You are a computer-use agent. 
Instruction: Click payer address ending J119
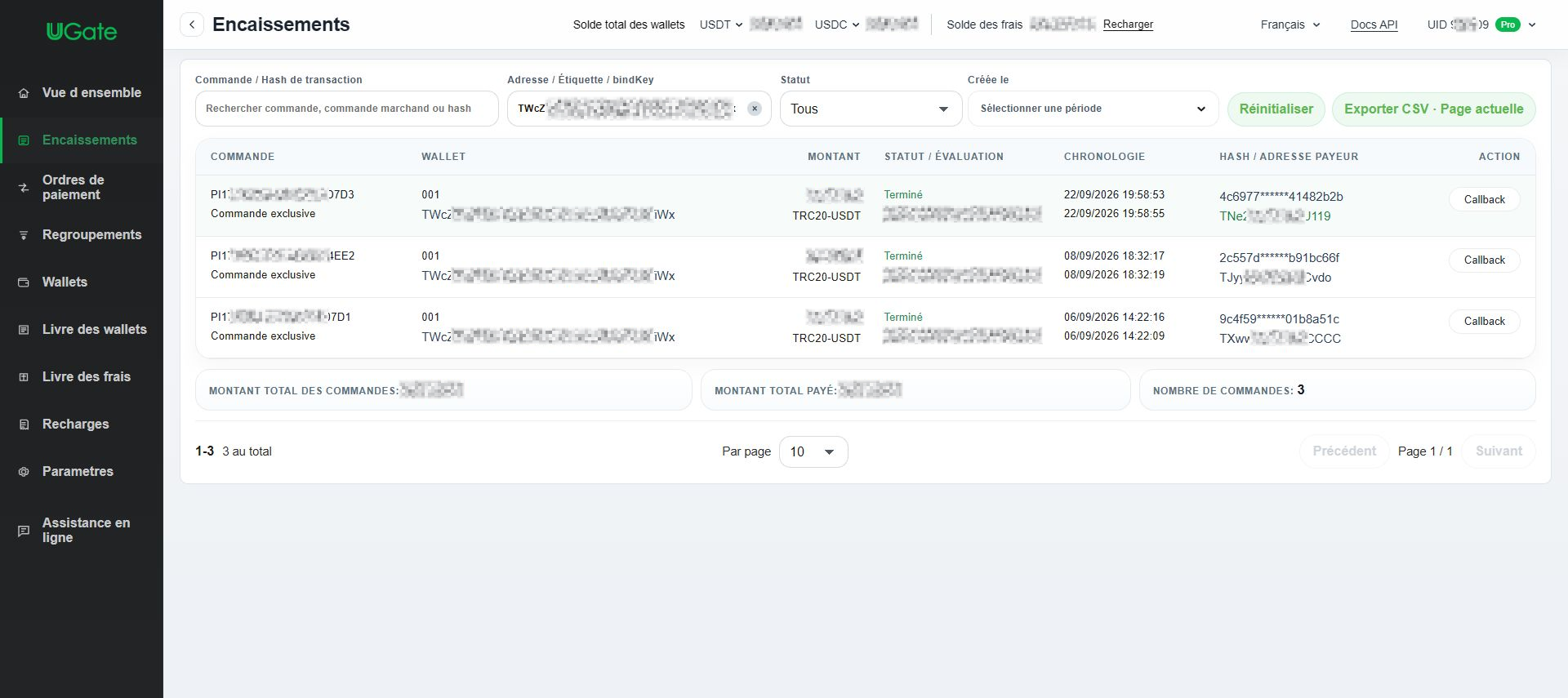(1275, 216)
